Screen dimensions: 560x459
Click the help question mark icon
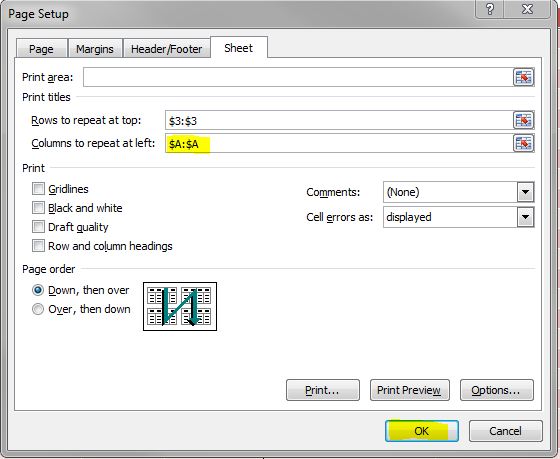pyautogui.click(x=490, y=9)
